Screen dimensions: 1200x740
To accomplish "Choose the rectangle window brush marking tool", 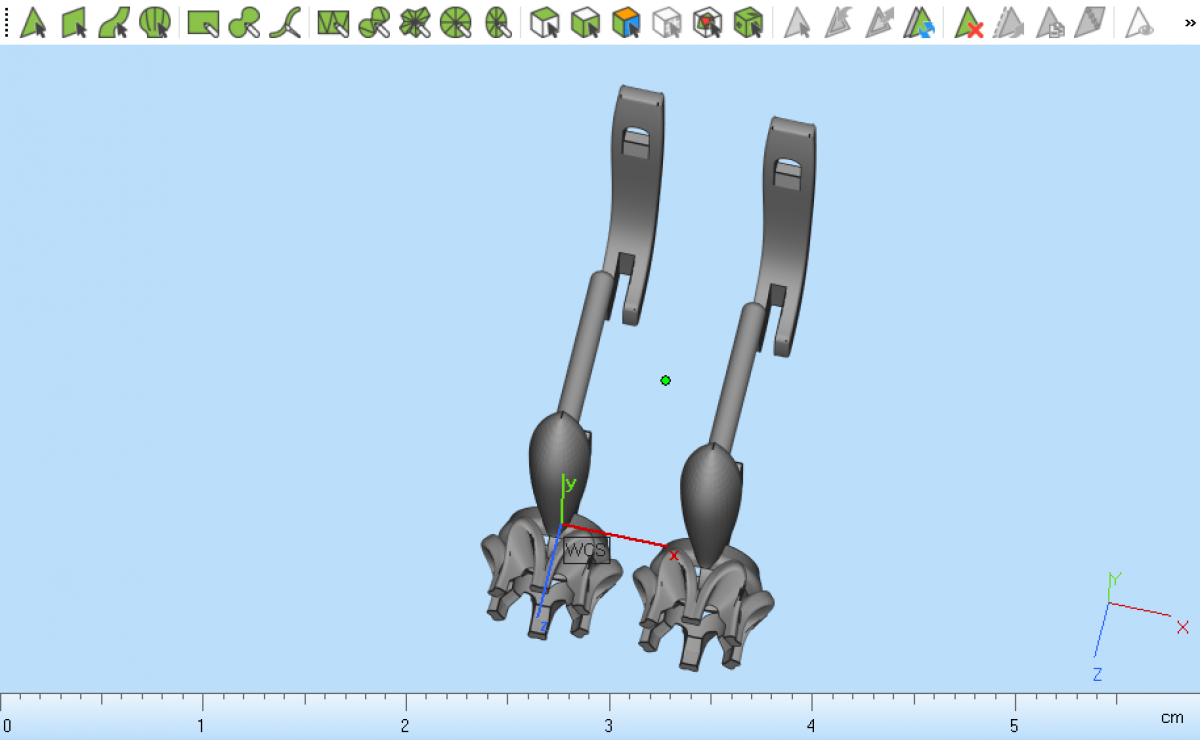I will click(203, 22).
